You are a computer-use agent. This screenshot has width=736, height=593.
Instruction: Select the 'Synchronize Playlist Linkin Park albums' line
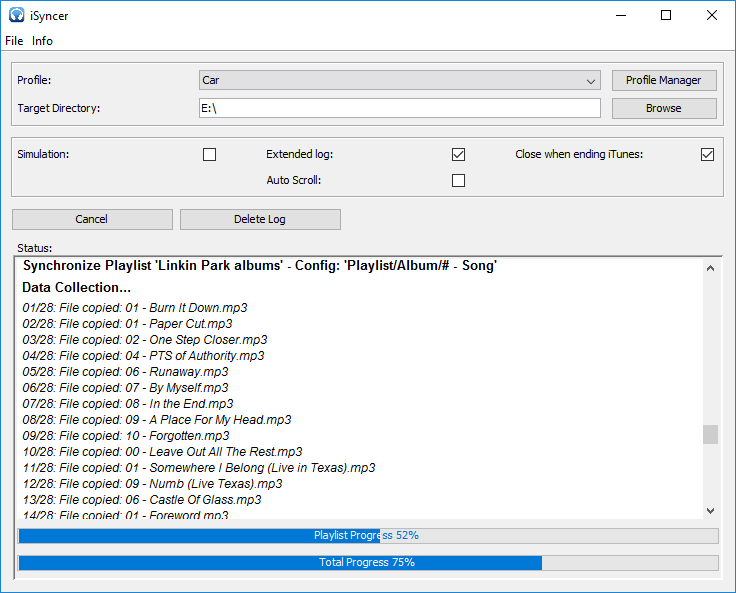[x=260, y=266]
